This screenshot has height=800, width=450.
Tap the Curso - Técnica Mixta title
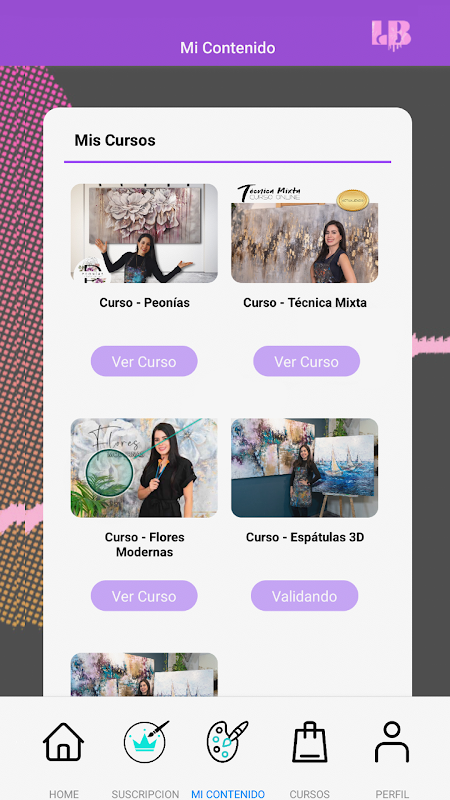pos(305,303)
